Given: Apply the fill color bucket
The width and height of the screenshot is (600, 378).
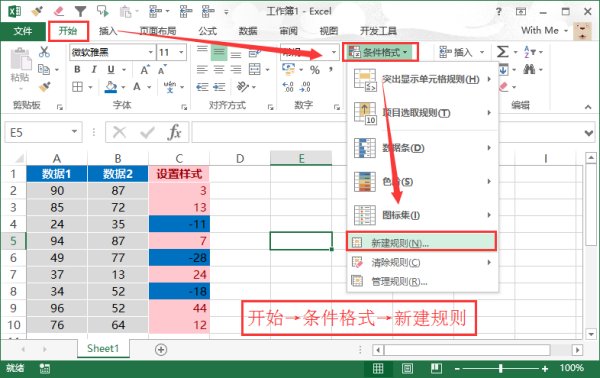Looking at the screenshot, I should point(111,87).
